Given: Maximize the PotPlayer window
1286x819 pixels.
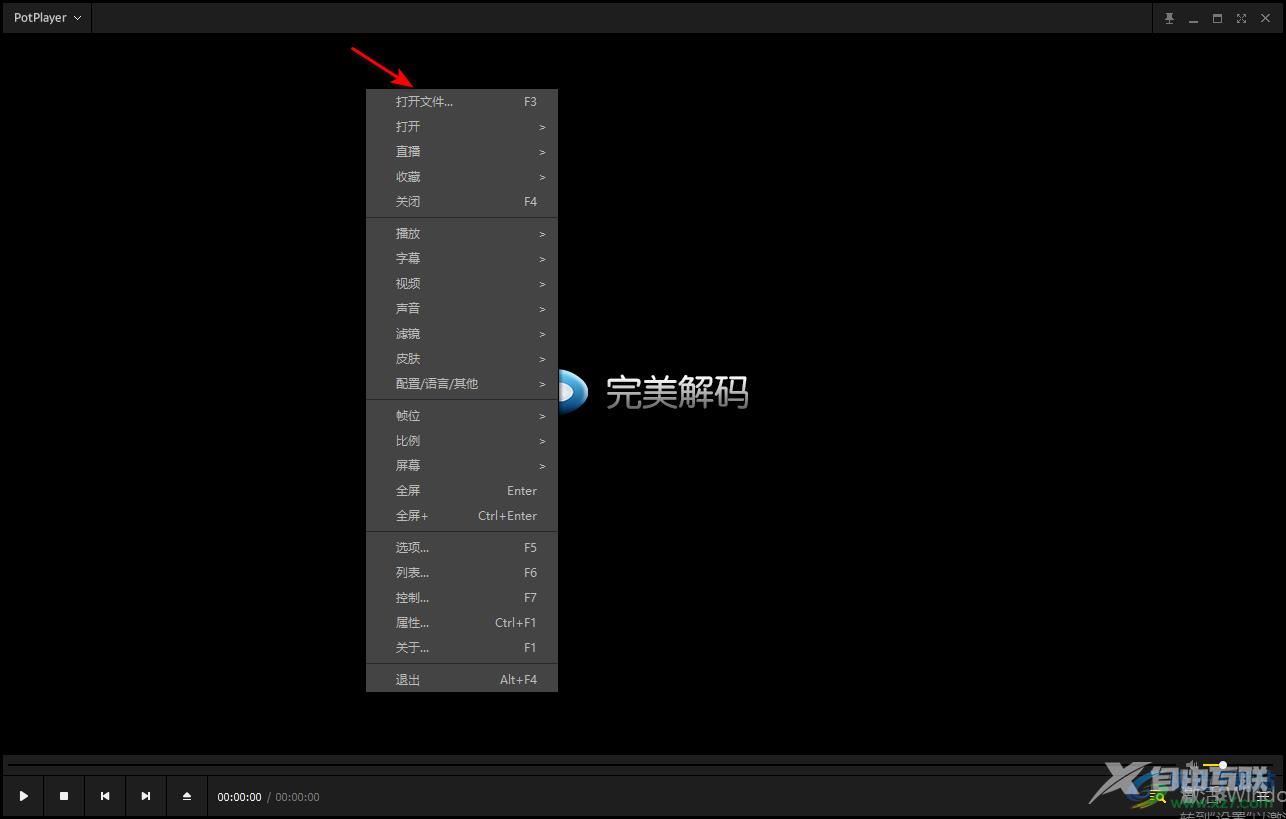Looking at the screenshot, I should 1217,18.
